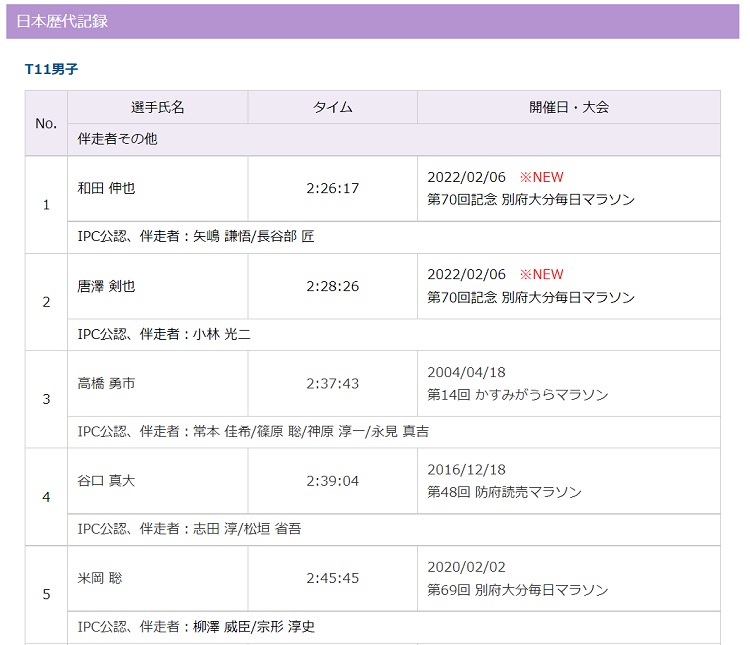
Task: Click the ※NEW marker in row 1
Action: coord(541,177)
